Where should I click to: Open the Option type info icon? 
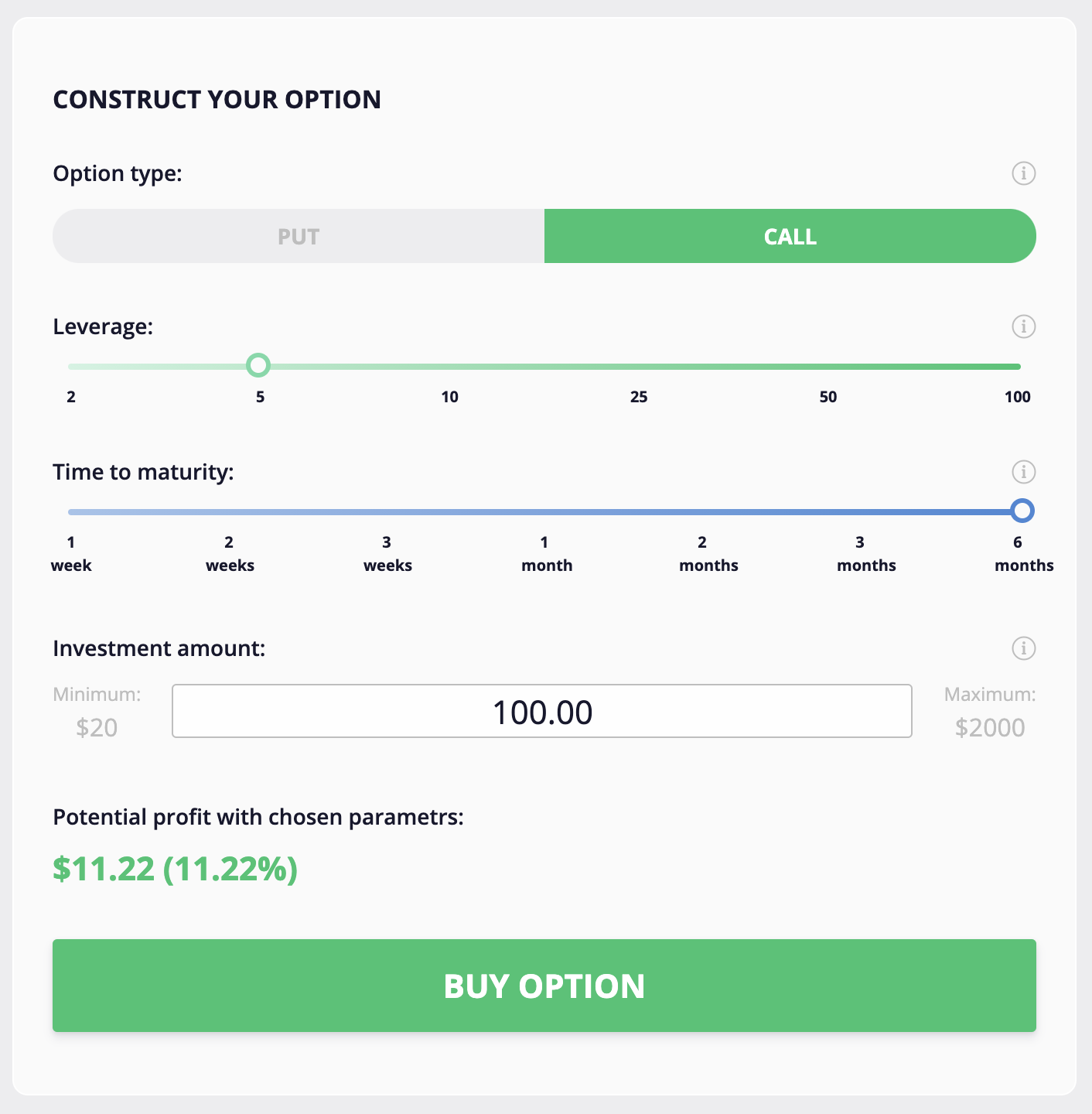pyautogui.click(x=1023, y=173)
